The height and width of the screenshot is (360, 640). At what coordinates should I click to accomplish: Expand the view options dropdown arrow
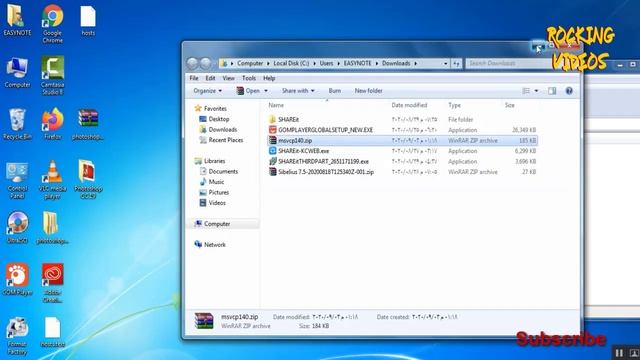click(x=536, y=91)
